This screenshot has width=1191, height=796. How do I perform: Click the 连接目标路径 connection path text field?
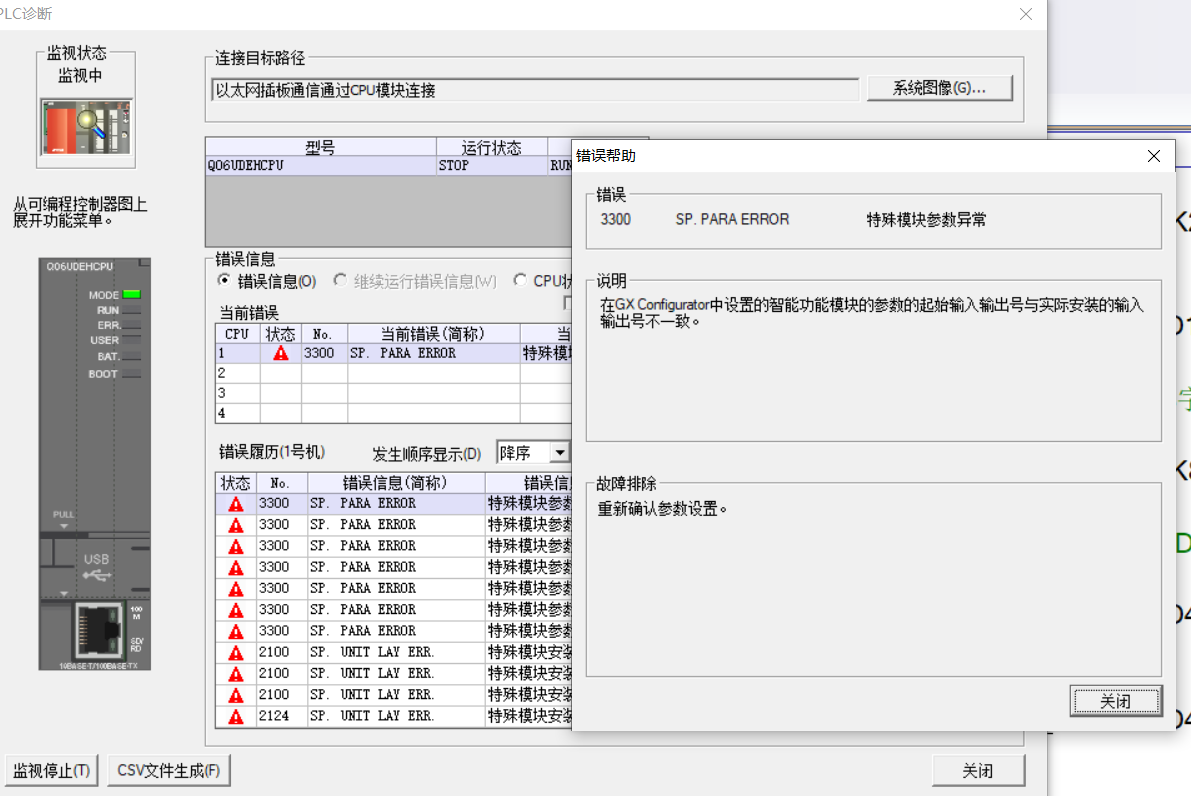536,90
